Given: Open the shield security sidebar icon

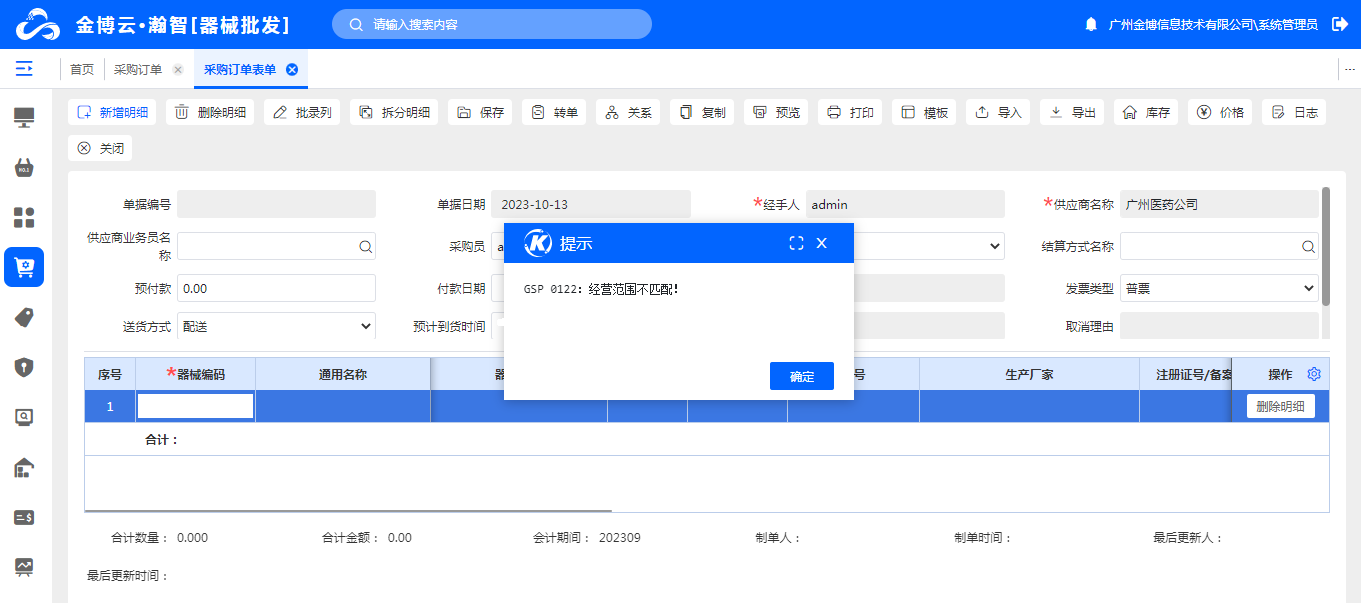Looking at the screenshot, I should (24, 367).
